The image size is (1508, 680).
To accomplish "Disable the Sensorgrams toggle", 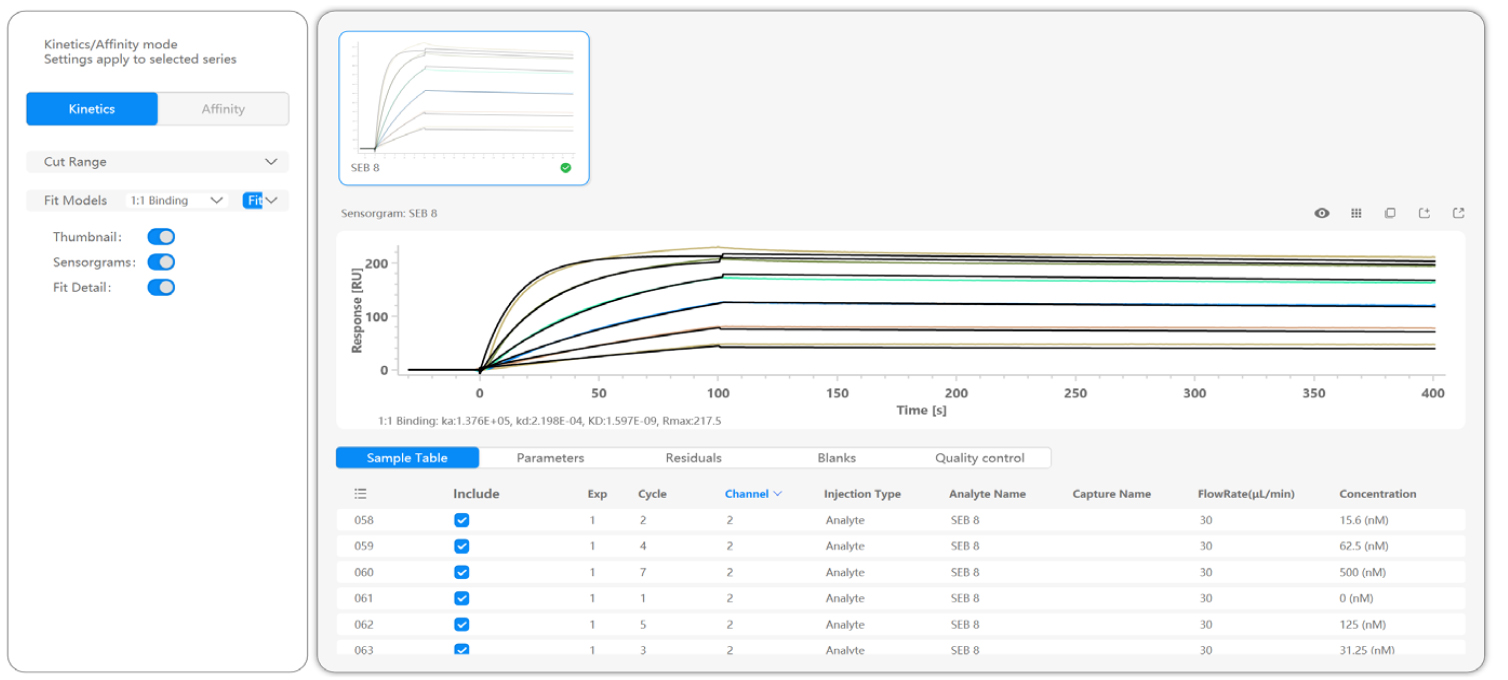I will (161, 262).
